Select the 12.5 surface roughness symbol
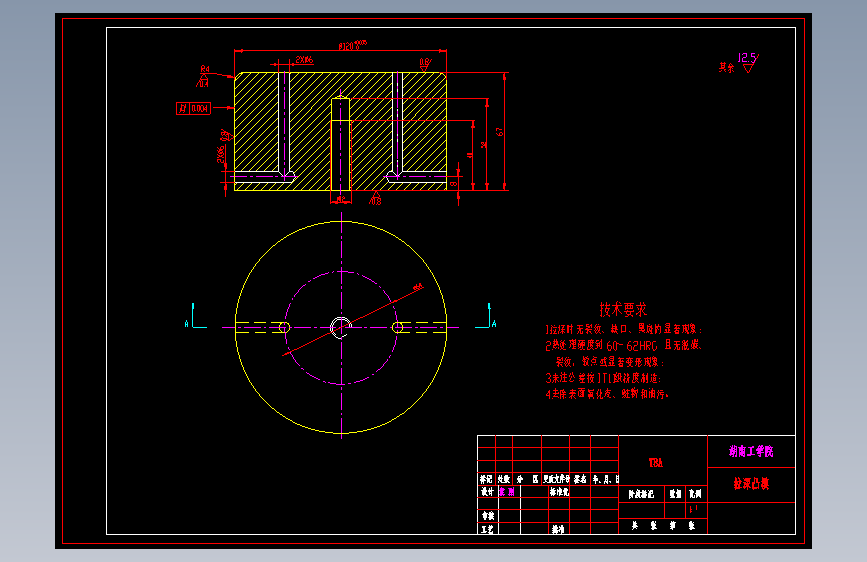 (x=748, y=63)
